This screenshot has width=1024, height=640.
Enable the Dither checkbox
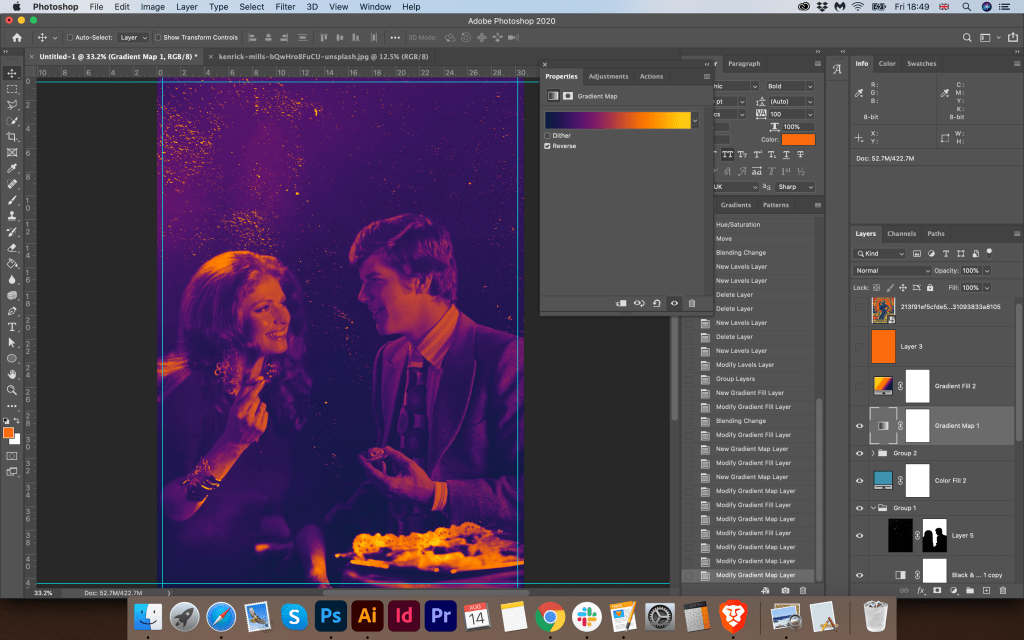[x=548, y=135]
